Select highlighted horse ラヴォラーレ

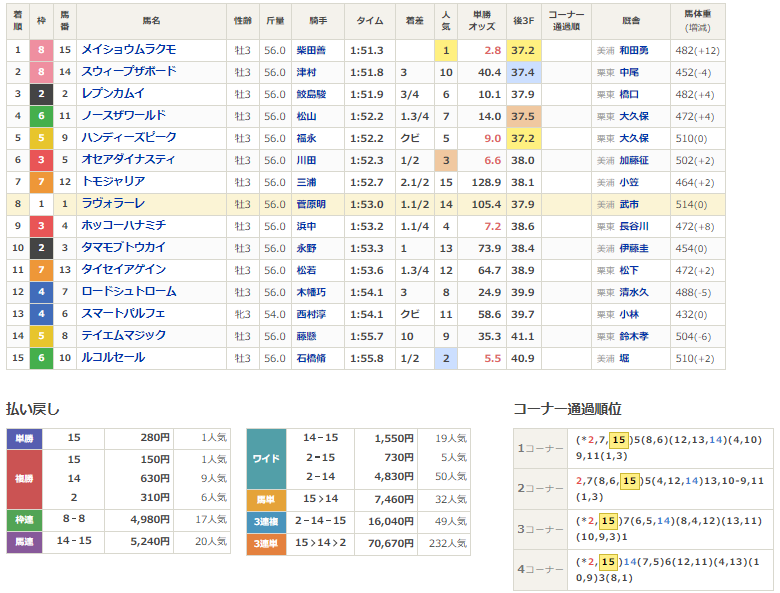click(113, 203)
